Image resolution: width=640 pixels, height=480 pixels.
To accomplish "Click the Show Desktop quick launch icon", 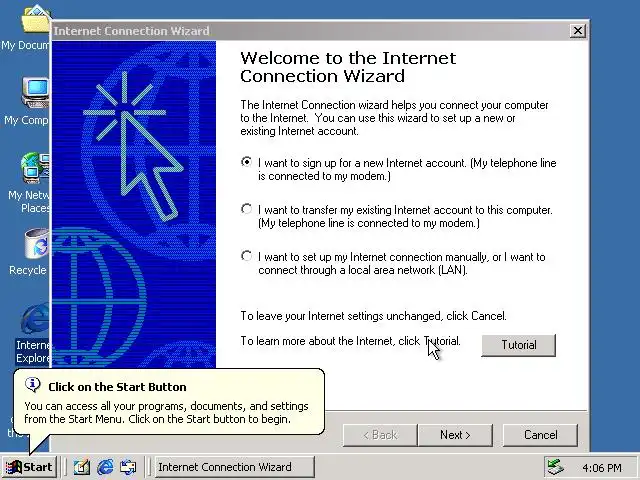I will (x=82, y=467).
